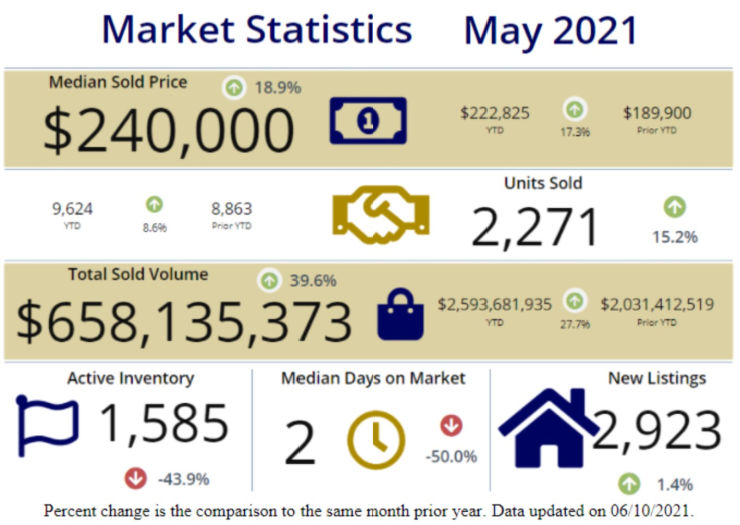Click green up arrow beside 18.9%
This screenshot has height=525, width=740.
(233, 88)
